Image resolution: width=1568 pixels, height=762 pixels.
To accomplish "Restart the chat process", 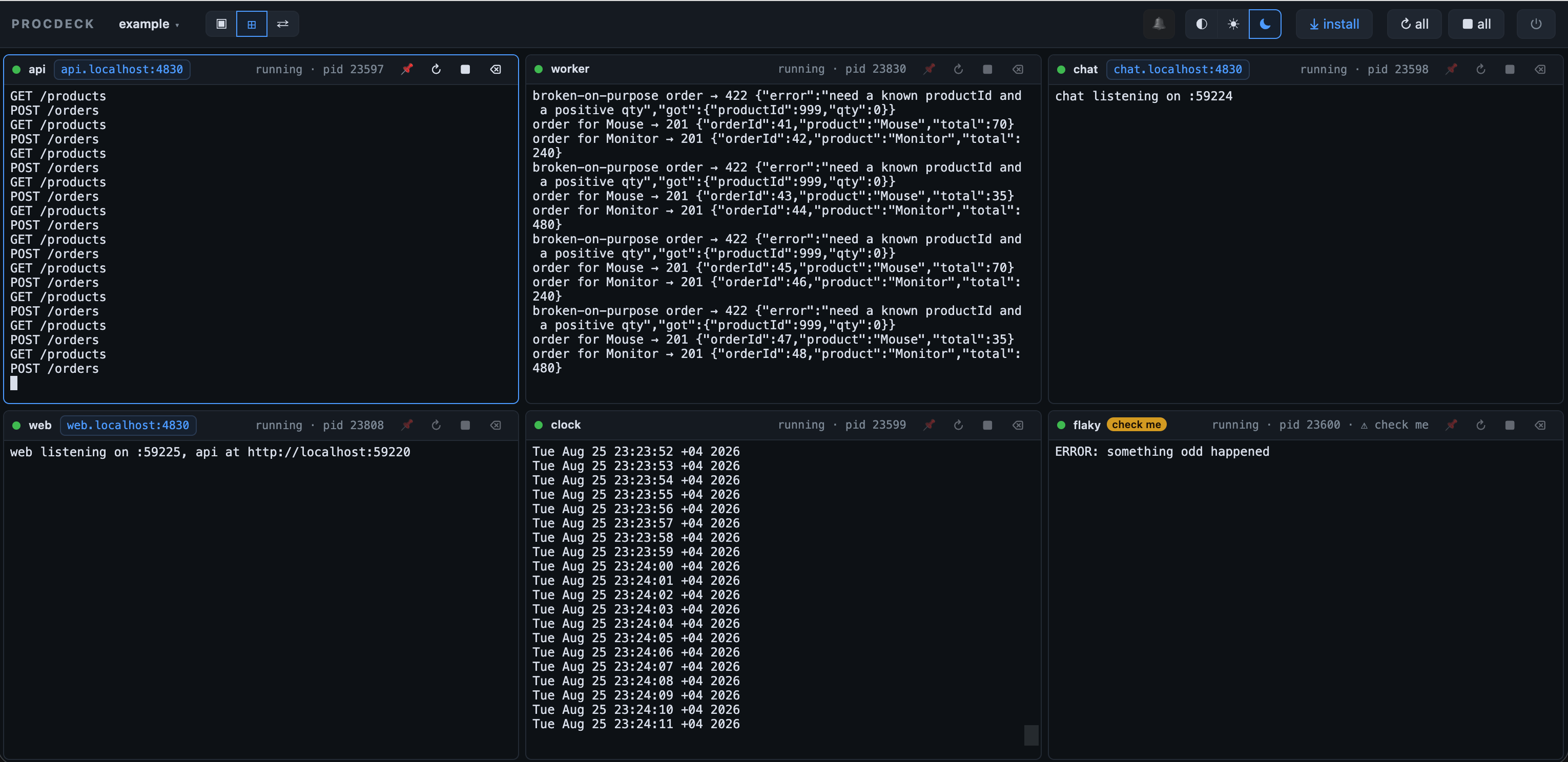I will 1481,69.
